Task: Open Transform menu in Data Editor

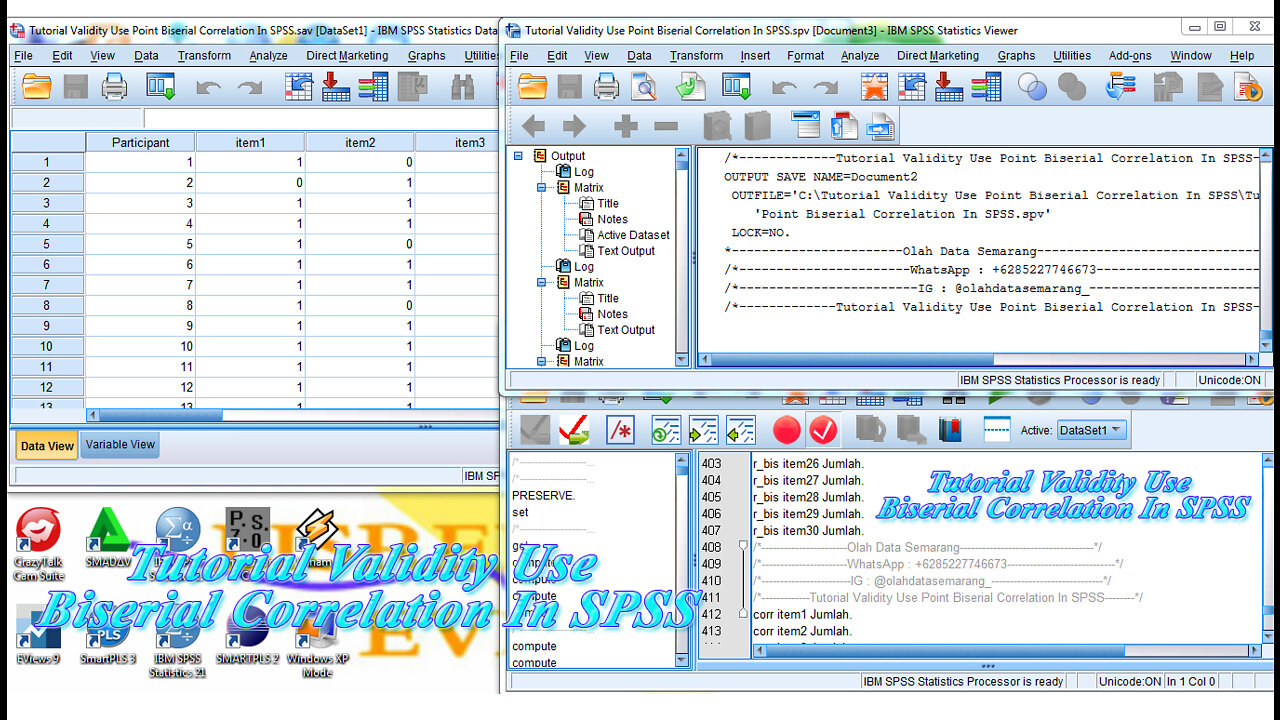Action: (204, 56)
